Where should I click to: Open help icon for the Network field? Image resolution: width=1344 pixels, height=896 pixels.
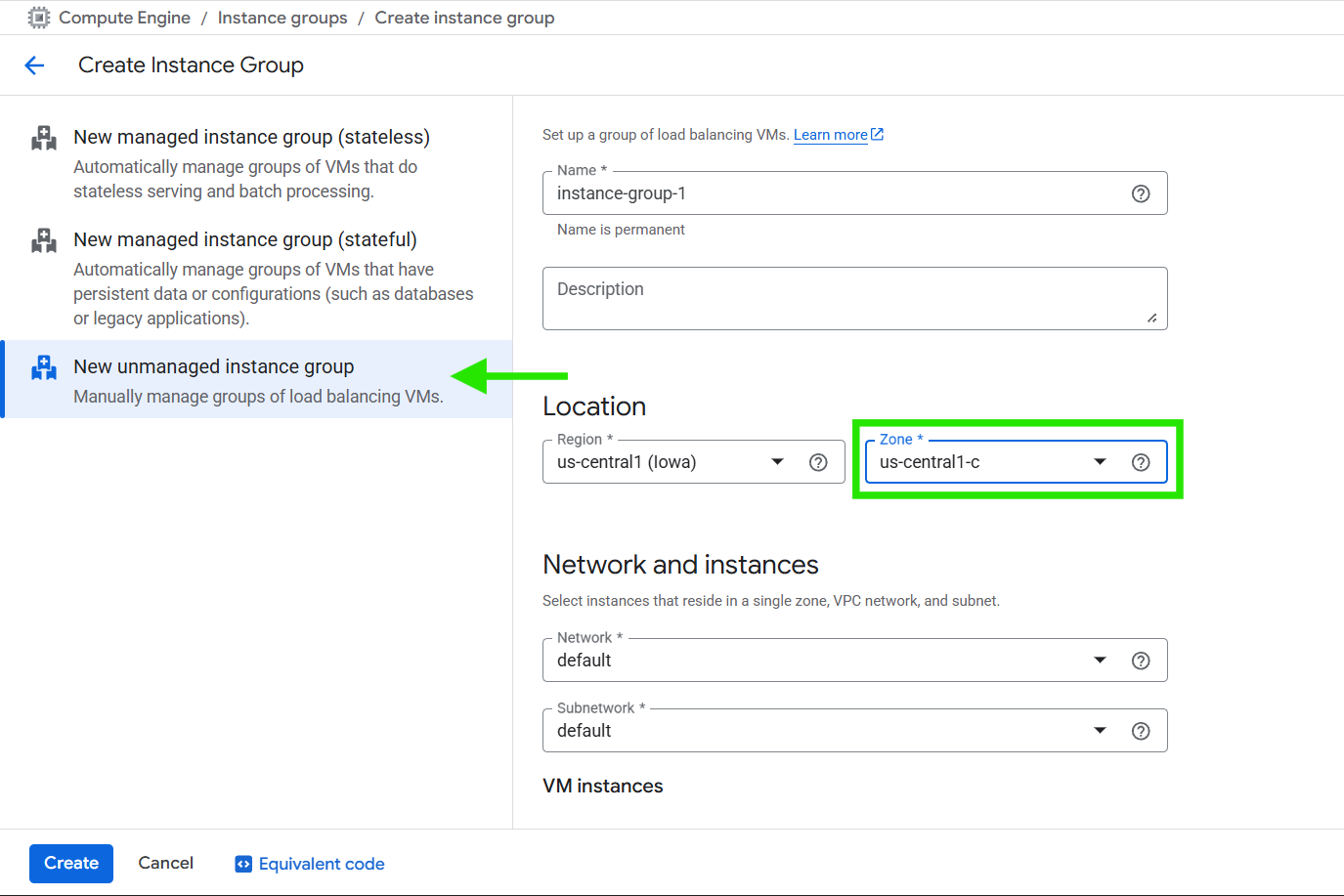(1140, 661)
